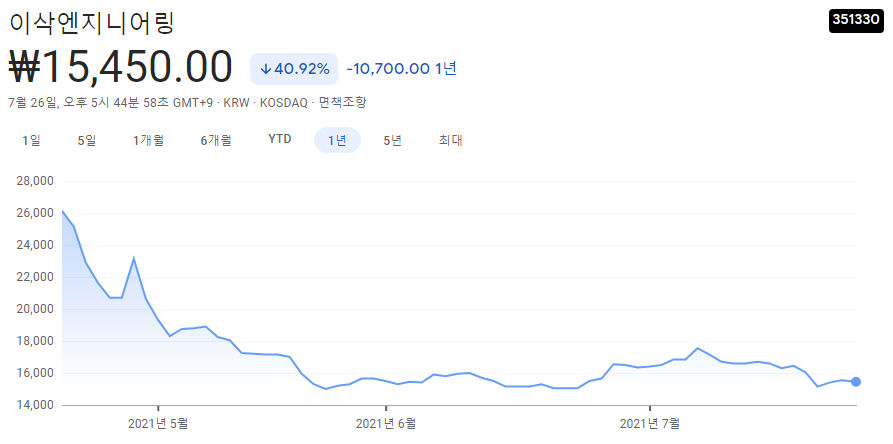Click the current price endpoint dot on chart
Screen dimensions: 893x444
point(855,381)
